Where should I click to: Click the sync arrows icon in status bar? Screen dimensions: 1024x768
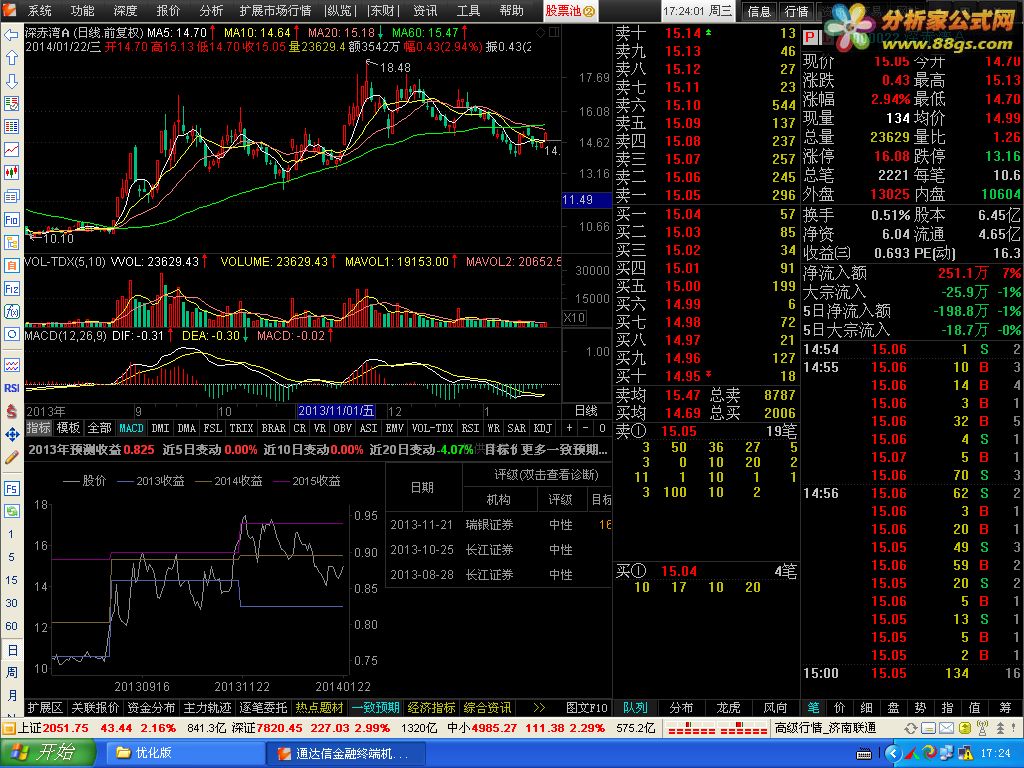[x=910, y=728]
